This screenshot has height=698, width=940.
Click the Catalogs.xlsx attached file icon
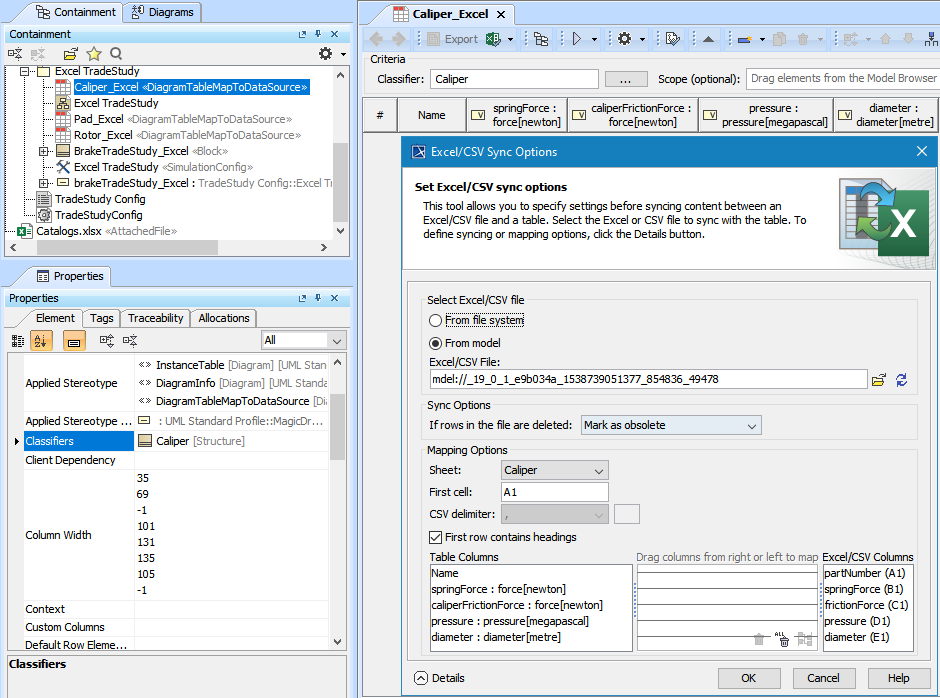coord(24,231)
